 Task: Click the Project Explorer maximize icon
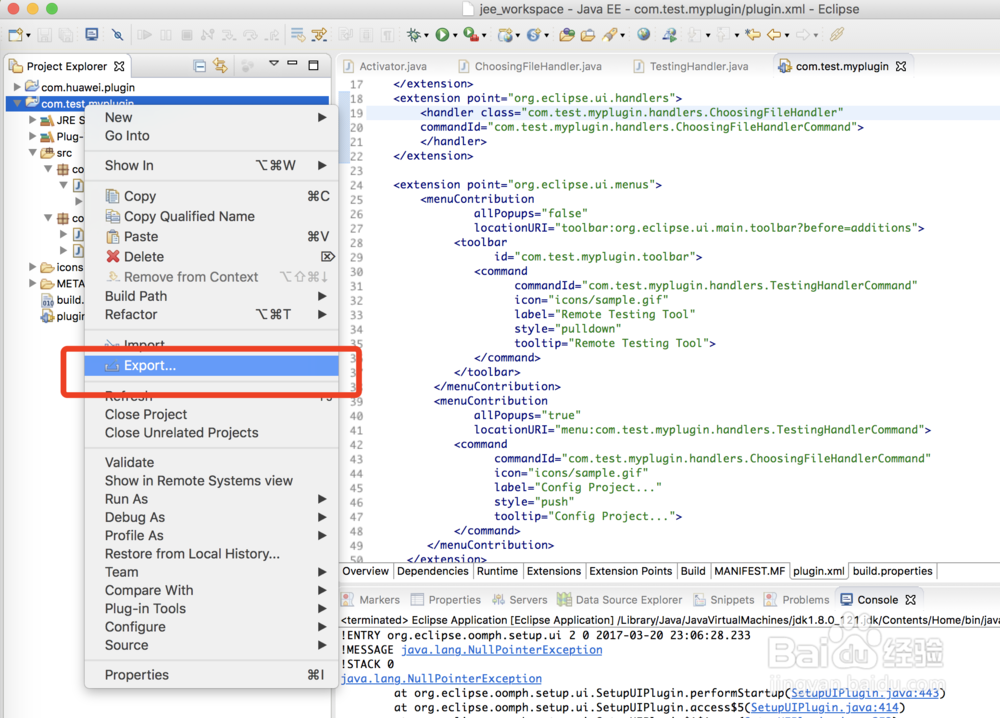click(x=313, y=65)
